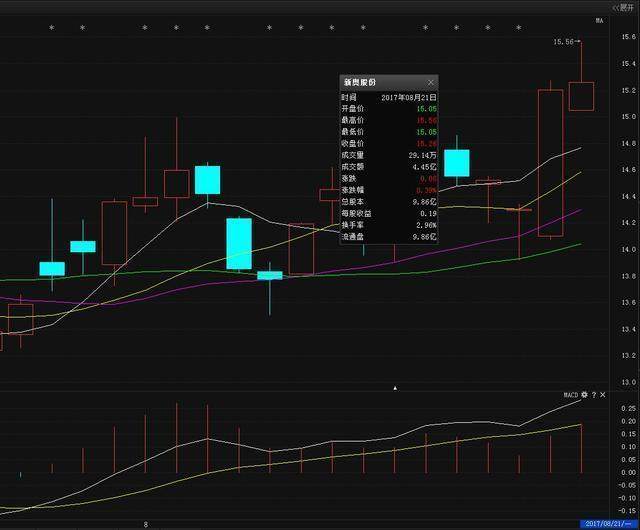Click the 总股本 row in popup
This screenshot has width=640, height=530.
click(388, 202)
